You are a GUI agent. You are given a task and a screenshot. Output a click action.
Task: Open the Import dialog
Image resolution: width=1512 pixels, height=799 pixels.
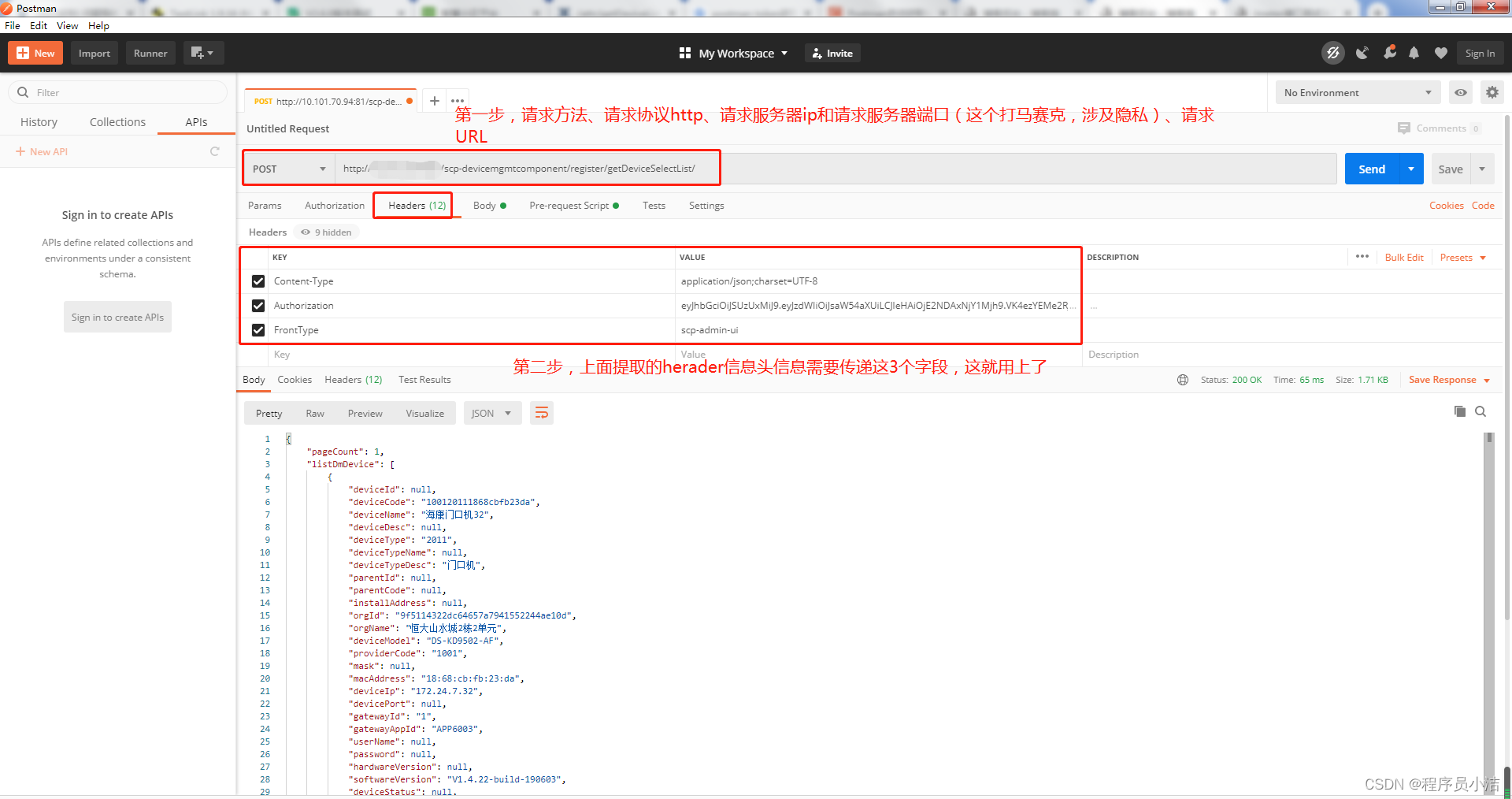[x=94, y=53]
